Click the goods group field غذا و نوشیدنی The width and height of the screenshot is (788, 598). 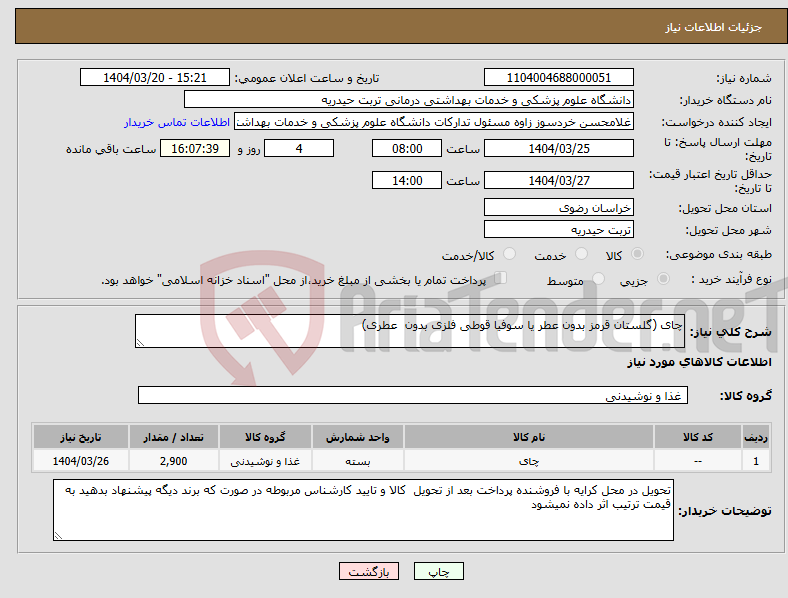pyautogui.click(x=413, y=395)
